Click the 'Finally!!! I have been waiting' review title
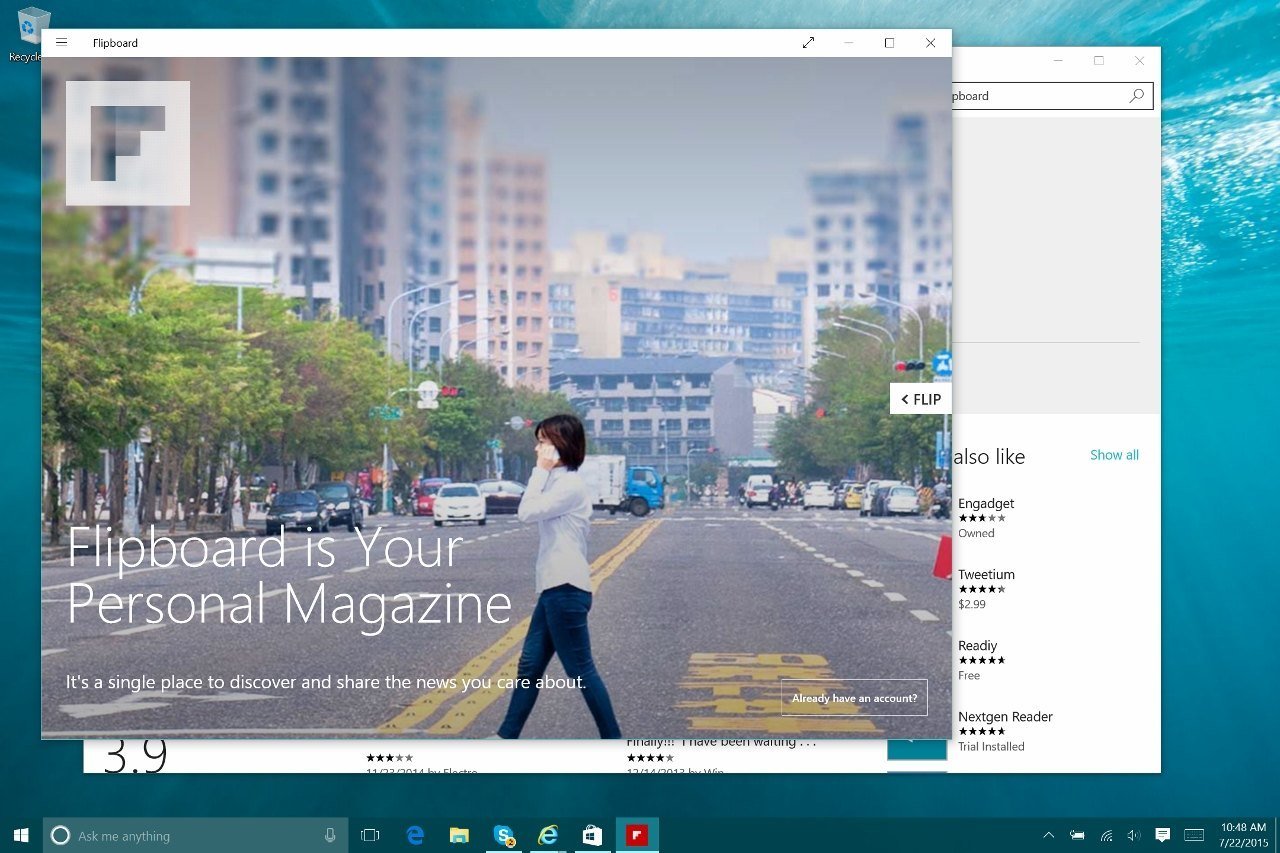This screenshot has height=853, width=1280. pos(722,743)
